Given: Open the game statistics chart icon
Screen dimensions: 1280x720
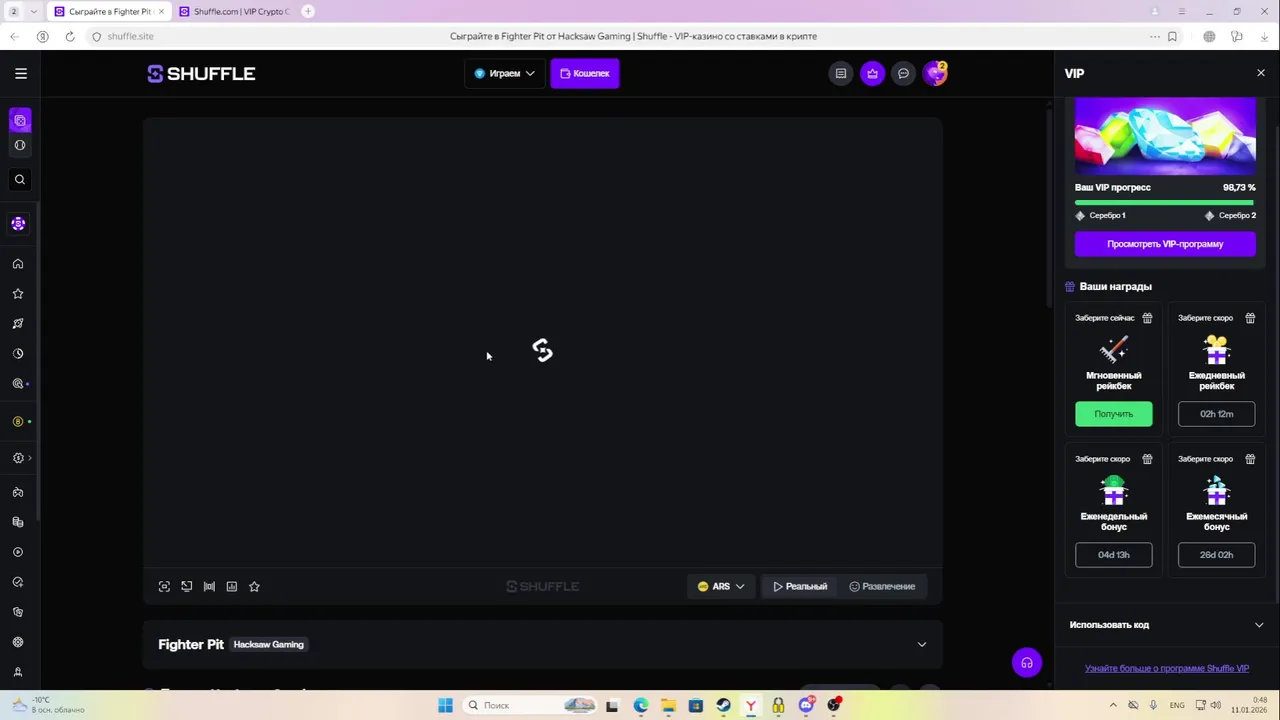Looking at the screenshot, I should pos(232,587).
